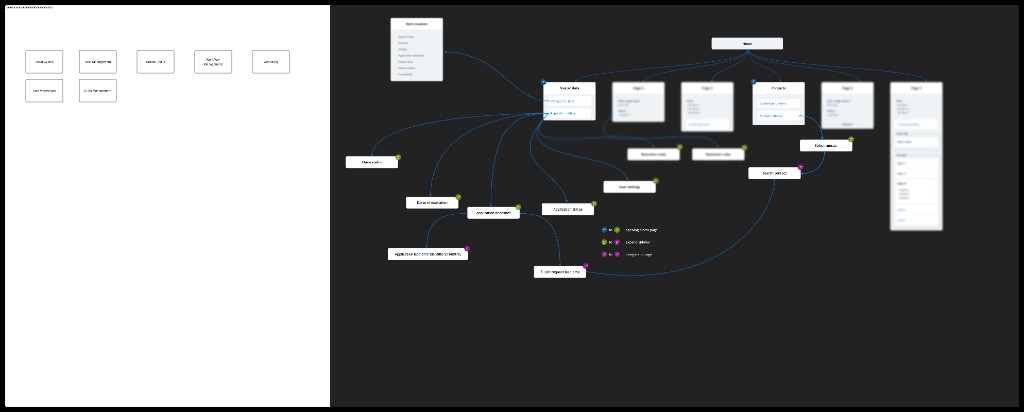Select the Dates of expiration node
This screenshot has height=412, width=1024.
click(x=432, y=202)
